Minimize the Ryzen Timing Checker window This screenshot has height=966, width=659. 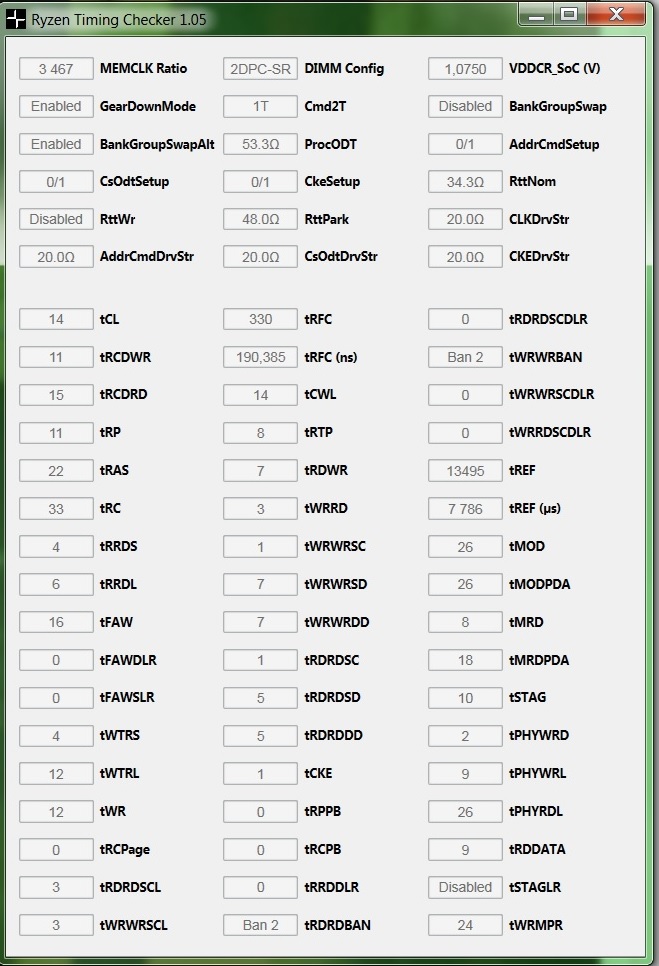(x=536, y=14)
